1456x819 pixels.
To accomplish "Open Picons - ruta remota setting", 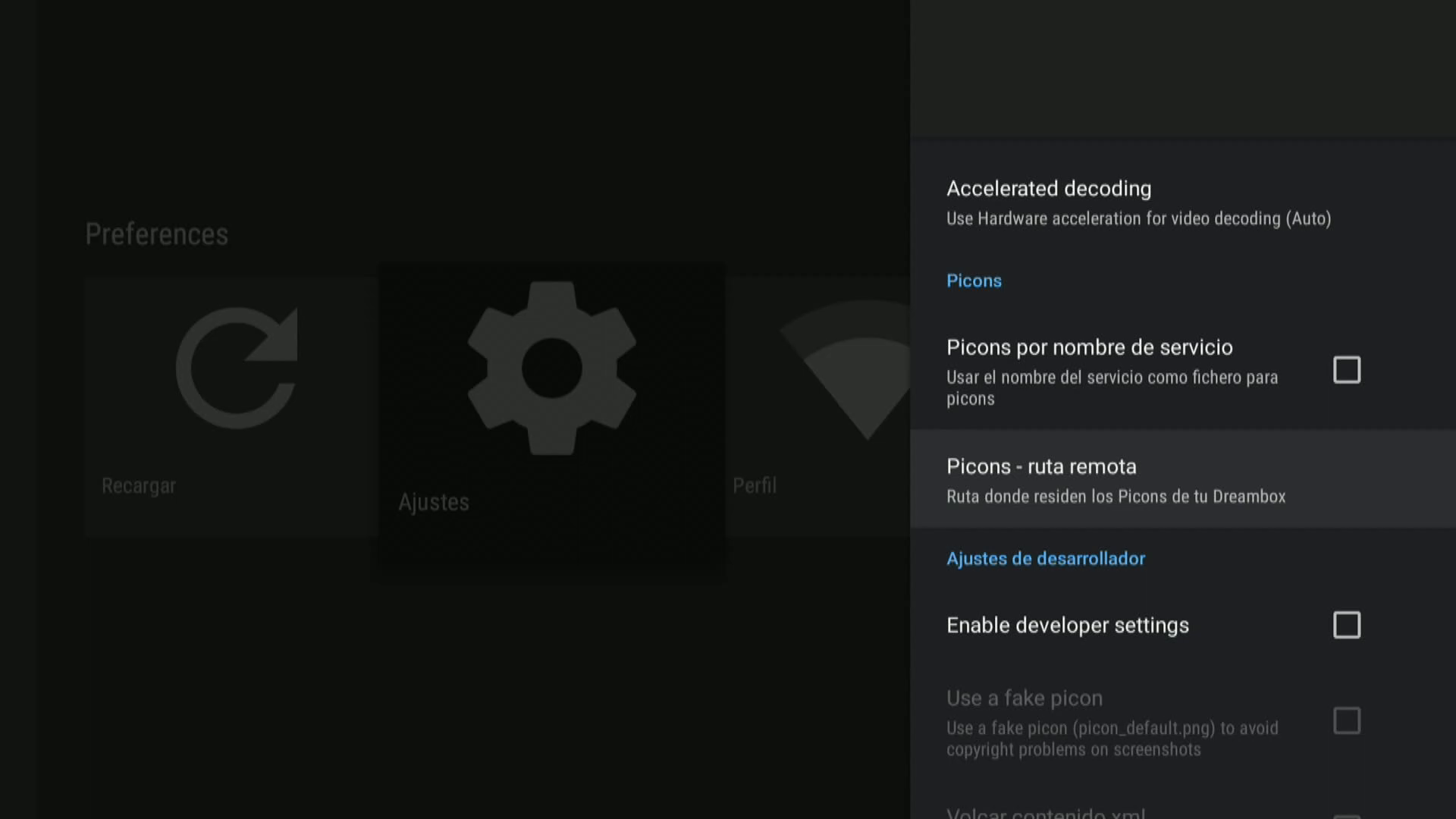I will [1041, 467].
